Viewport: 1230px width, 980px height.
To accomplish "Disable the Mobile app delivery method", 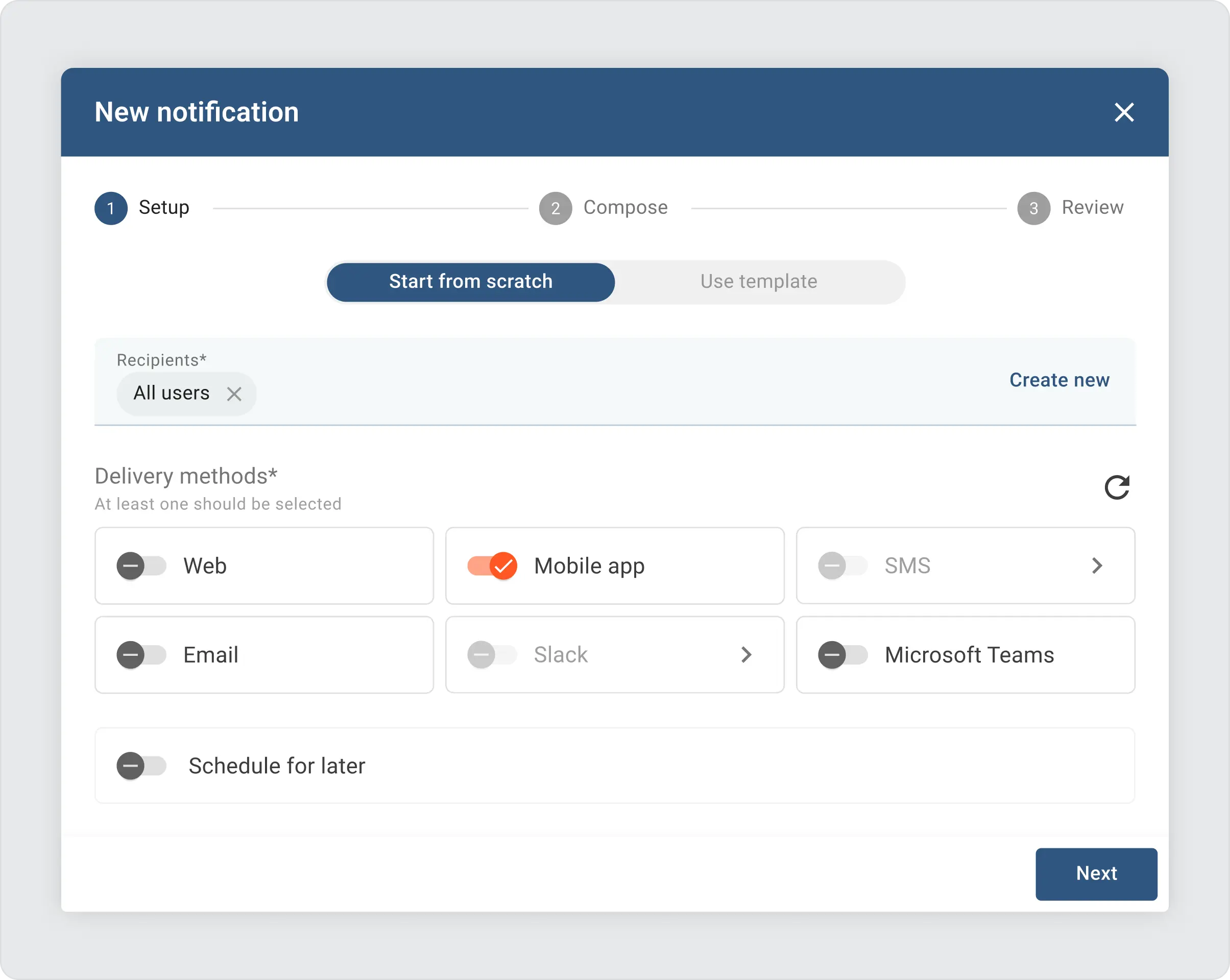I will pos(492,566).
